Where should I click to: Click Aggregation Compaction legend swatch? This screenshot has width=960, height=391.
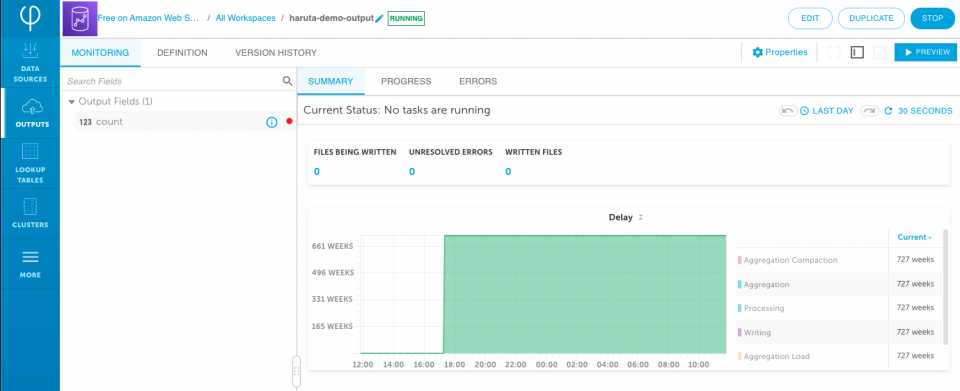[740, 260]
